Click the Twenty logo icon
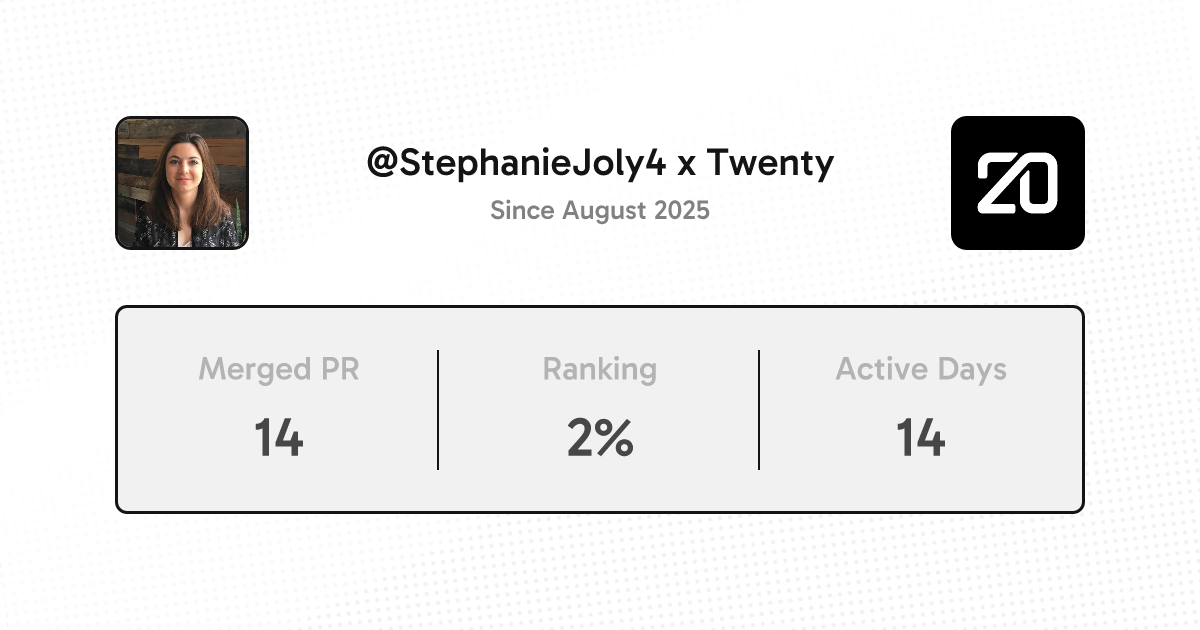 pos(1017,183)
